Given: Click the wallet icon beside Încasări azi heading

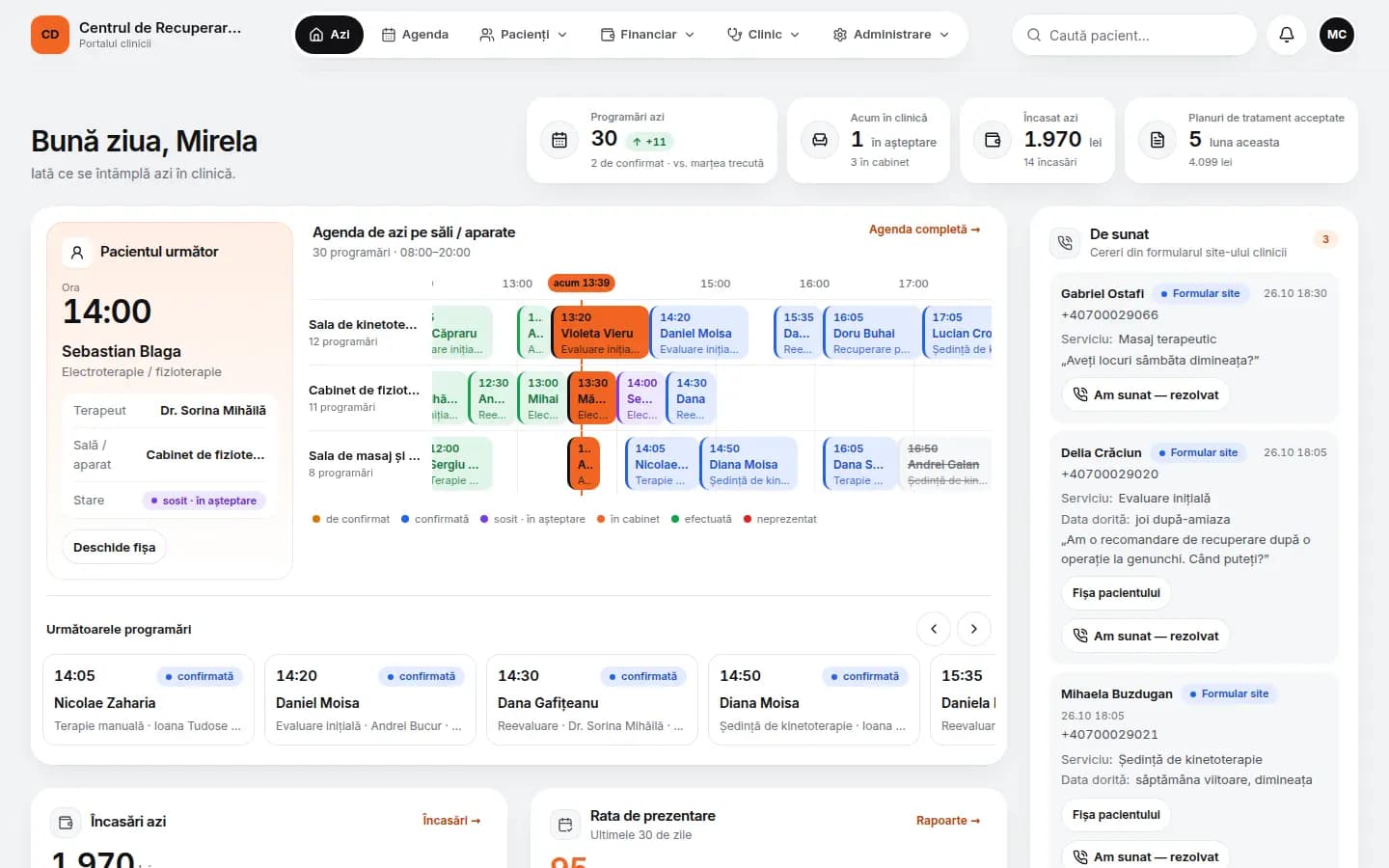Looking at the screenshot, I should [66, 823].
